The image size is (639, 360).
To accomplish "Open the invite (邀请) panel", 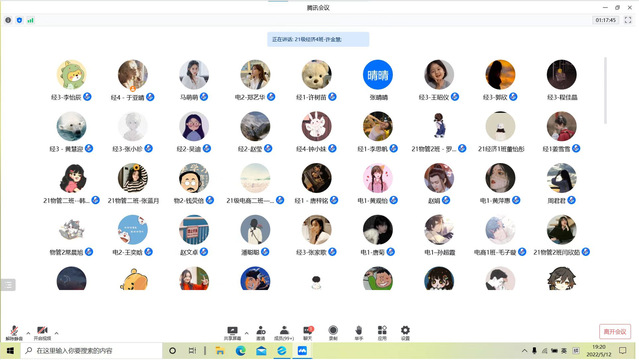I will tap(261, 333).
